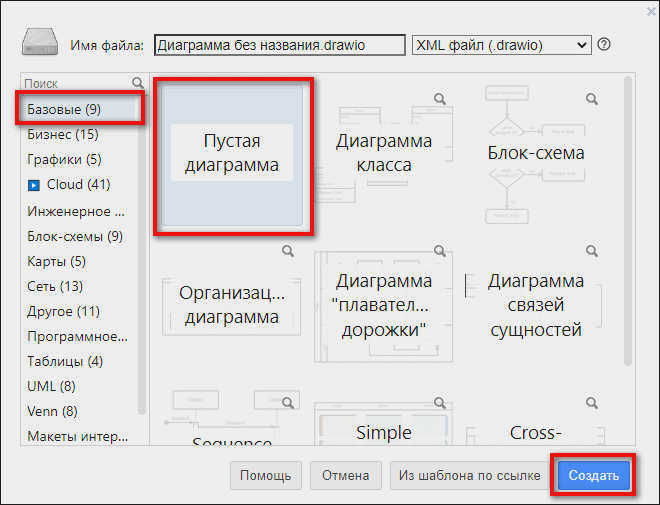The image size is (660, 505).
Task: Click the search magnifier in template sidebar
Action: point(138,82)
